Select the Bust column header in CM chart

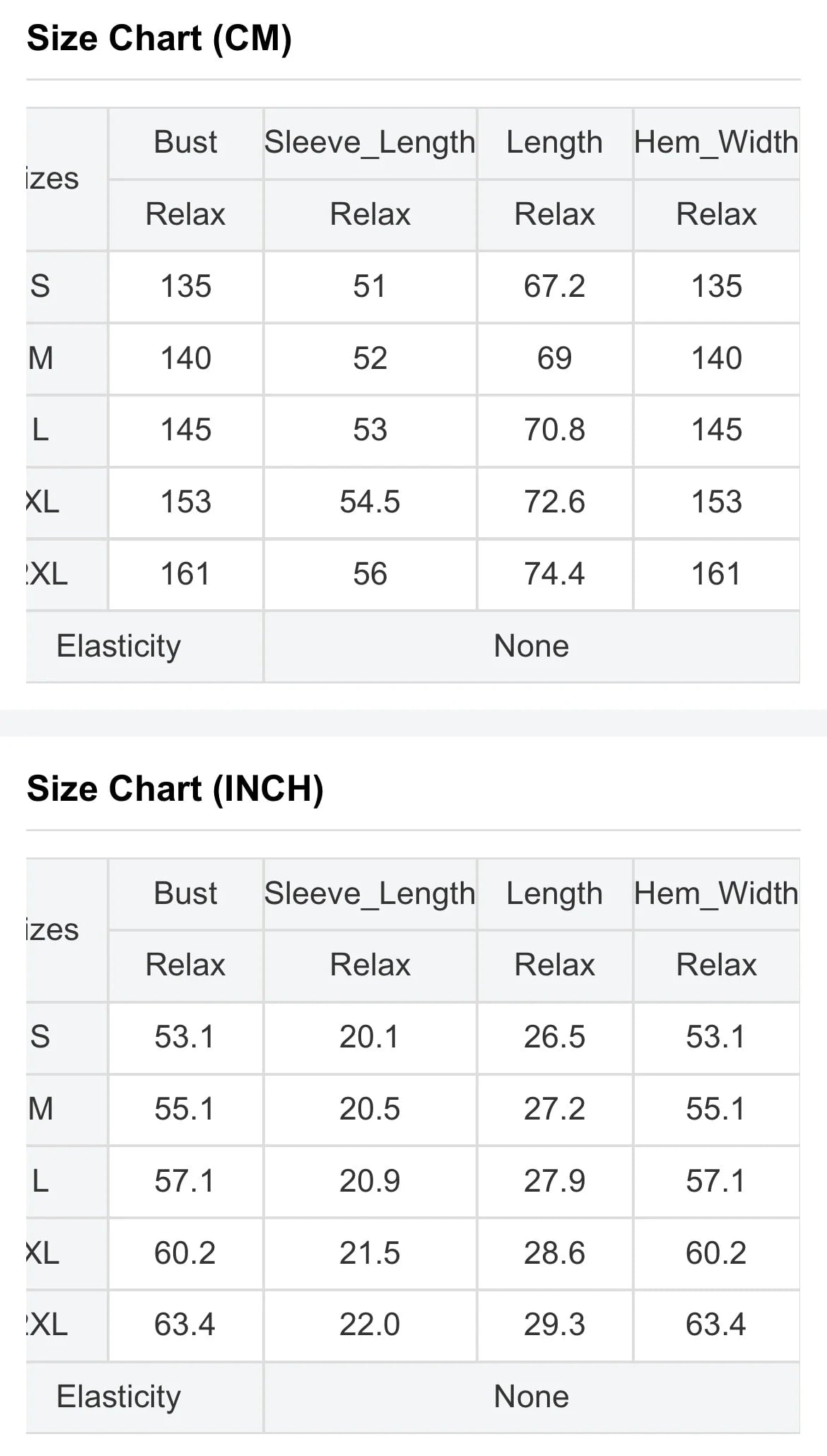click(185, 142)
